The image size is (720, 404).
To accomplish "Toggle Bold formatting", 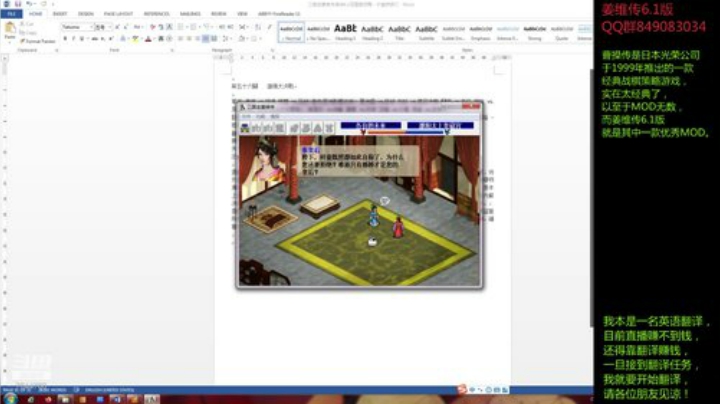I will pos(65,39).
